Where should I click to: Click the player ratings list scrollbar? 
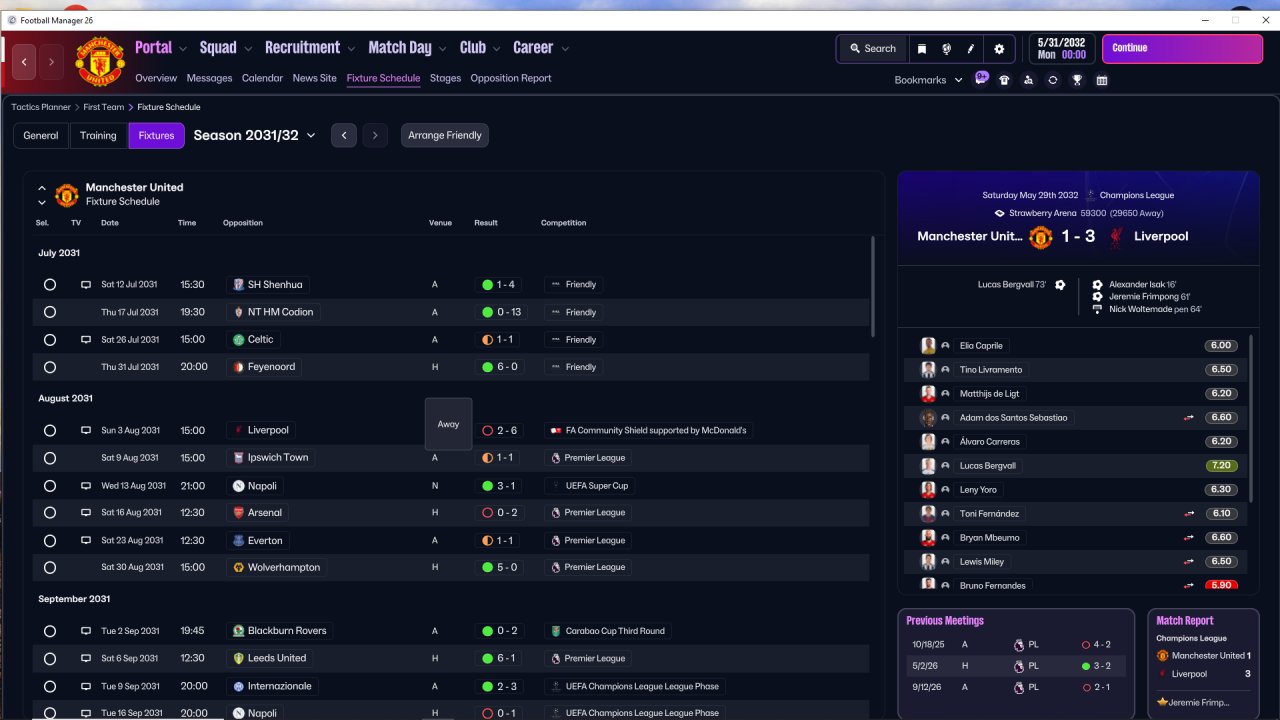coord(1251,418)
